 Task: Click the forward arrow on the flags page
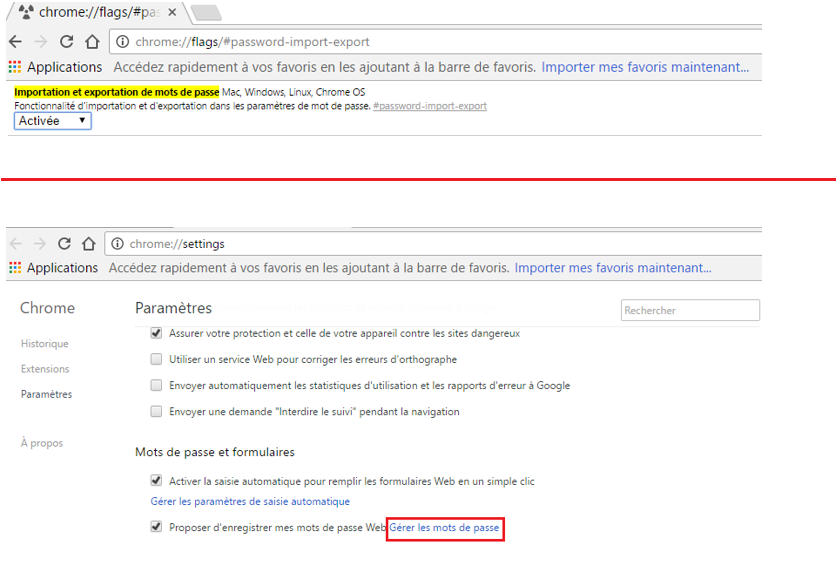coord(40,42)
